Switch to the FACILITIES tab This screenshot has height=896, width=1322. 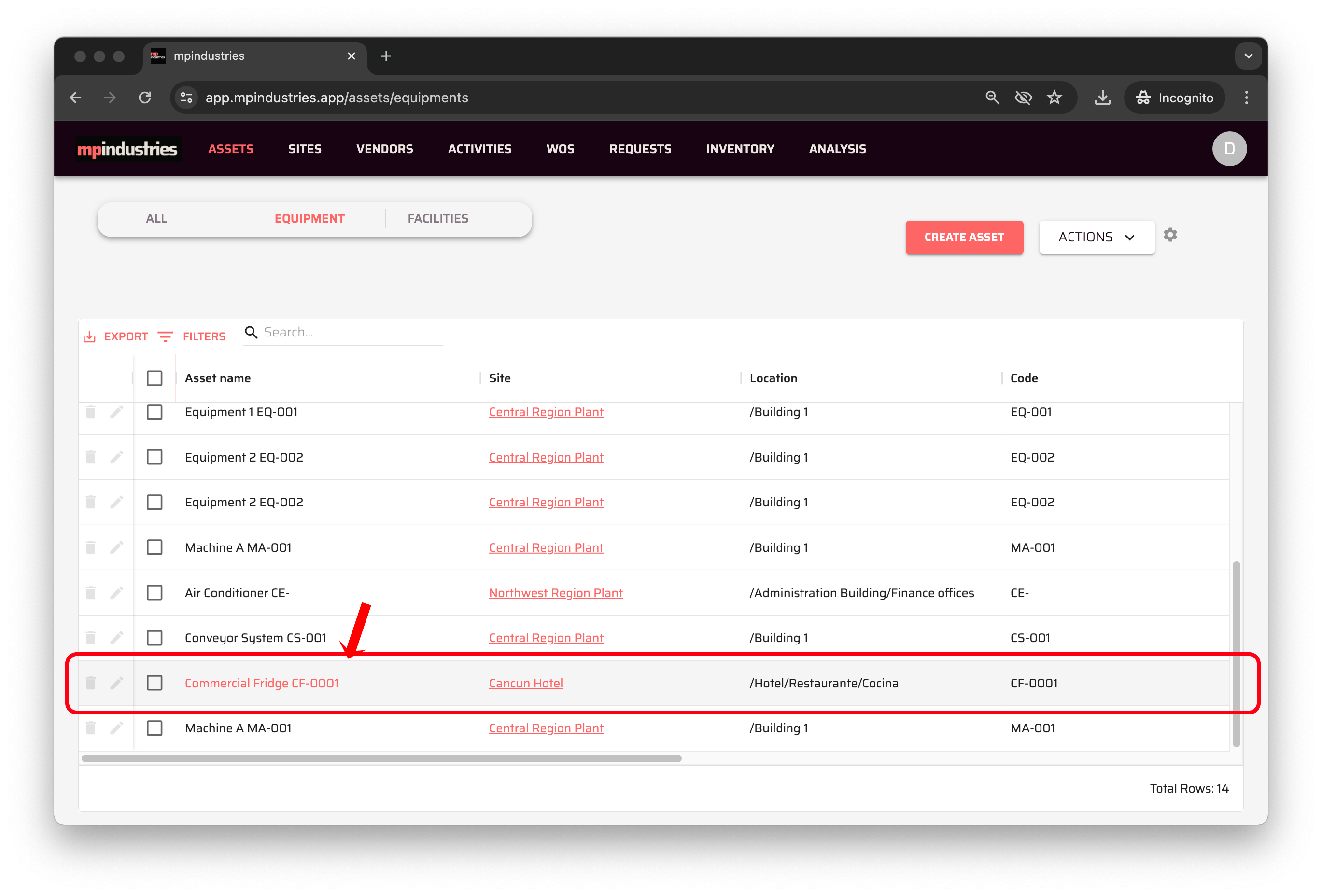click(x=437, y=219)
